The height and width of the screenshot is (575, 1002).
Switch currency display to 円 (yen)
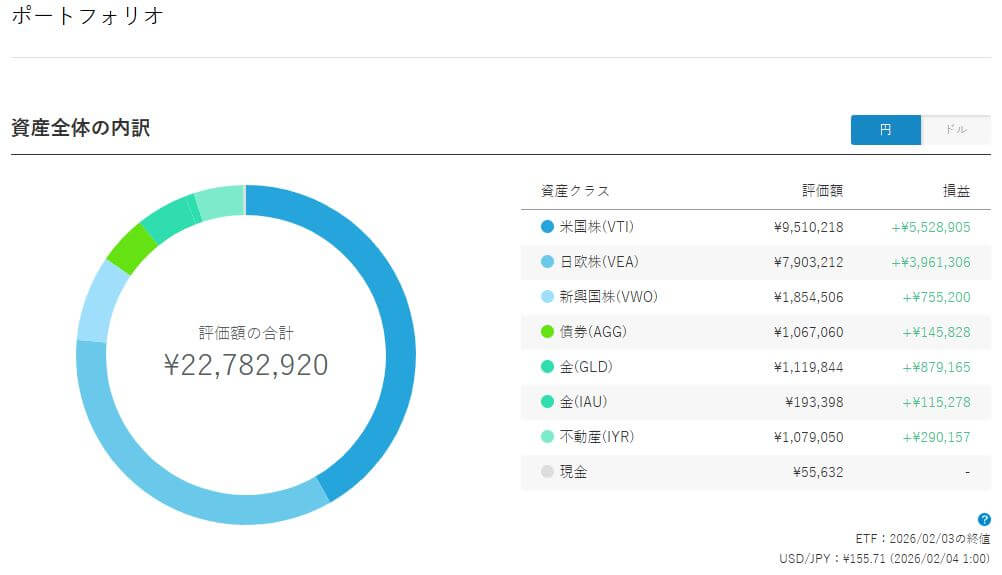885,130
